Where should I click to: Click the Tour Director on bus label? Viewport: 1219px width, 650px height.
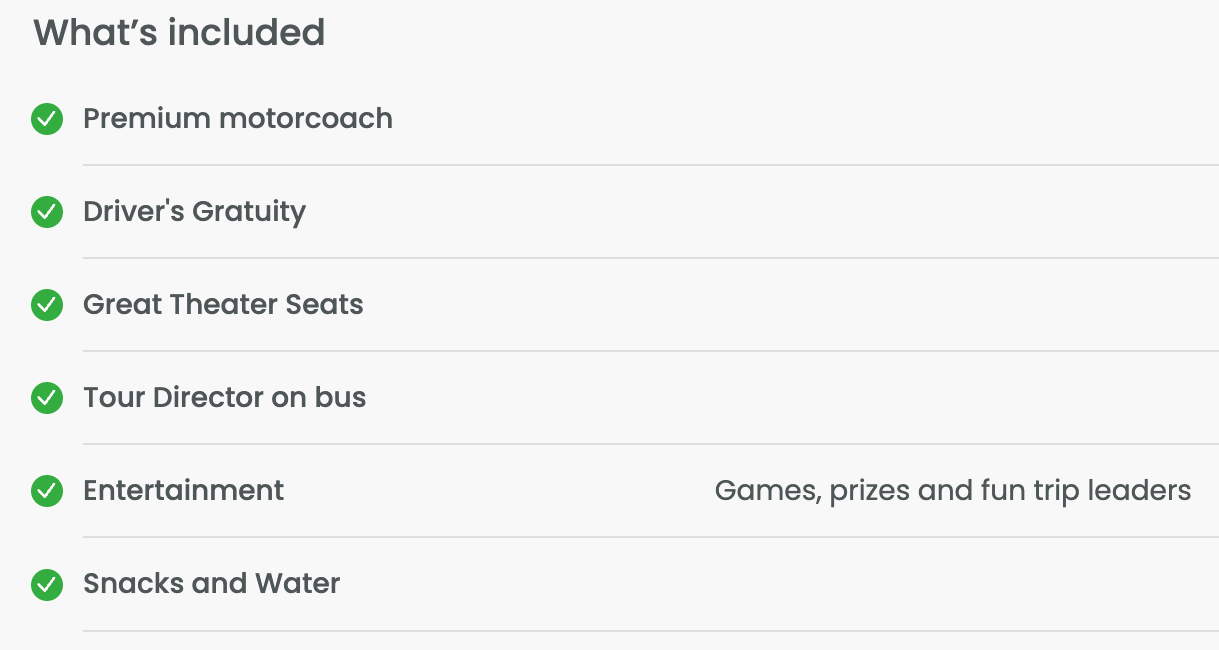[224, 397]
